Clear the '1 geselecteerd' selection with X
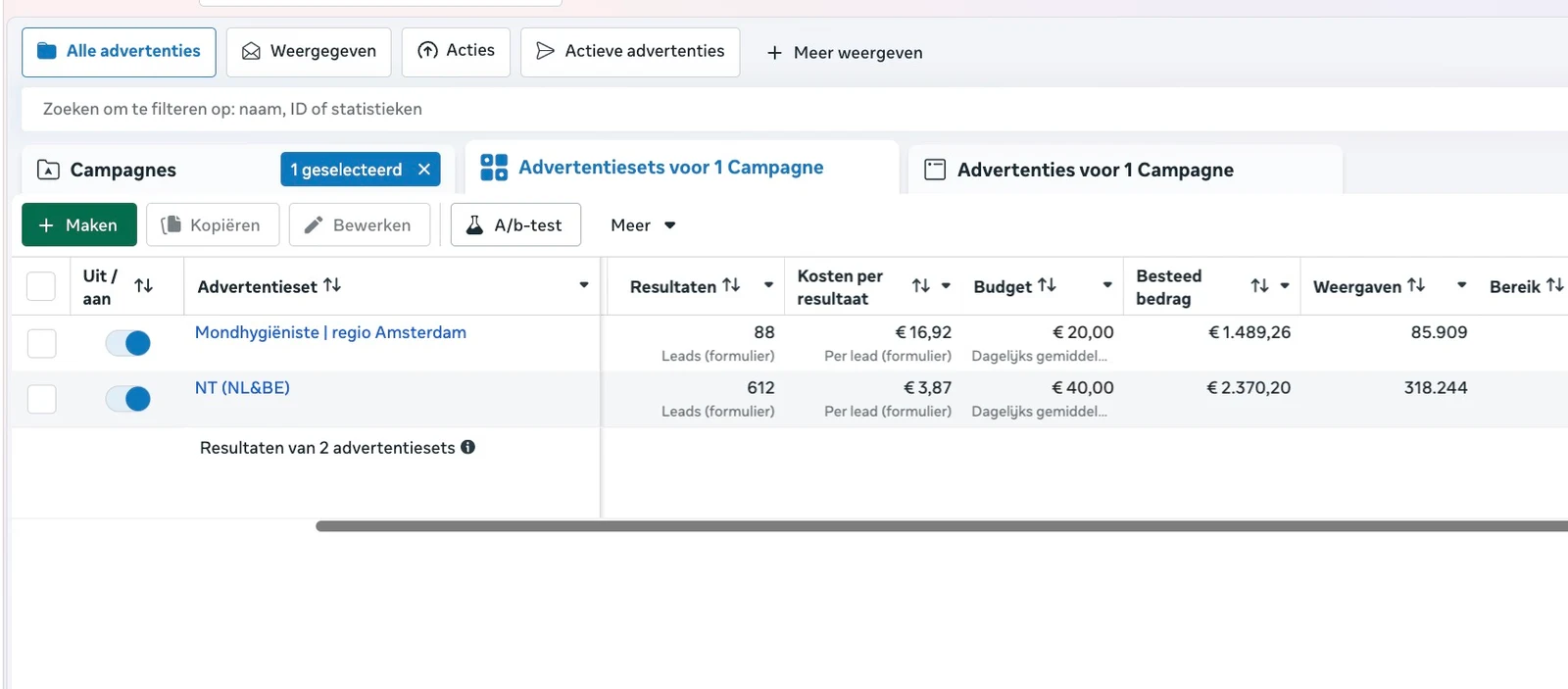 coord(424,170)
